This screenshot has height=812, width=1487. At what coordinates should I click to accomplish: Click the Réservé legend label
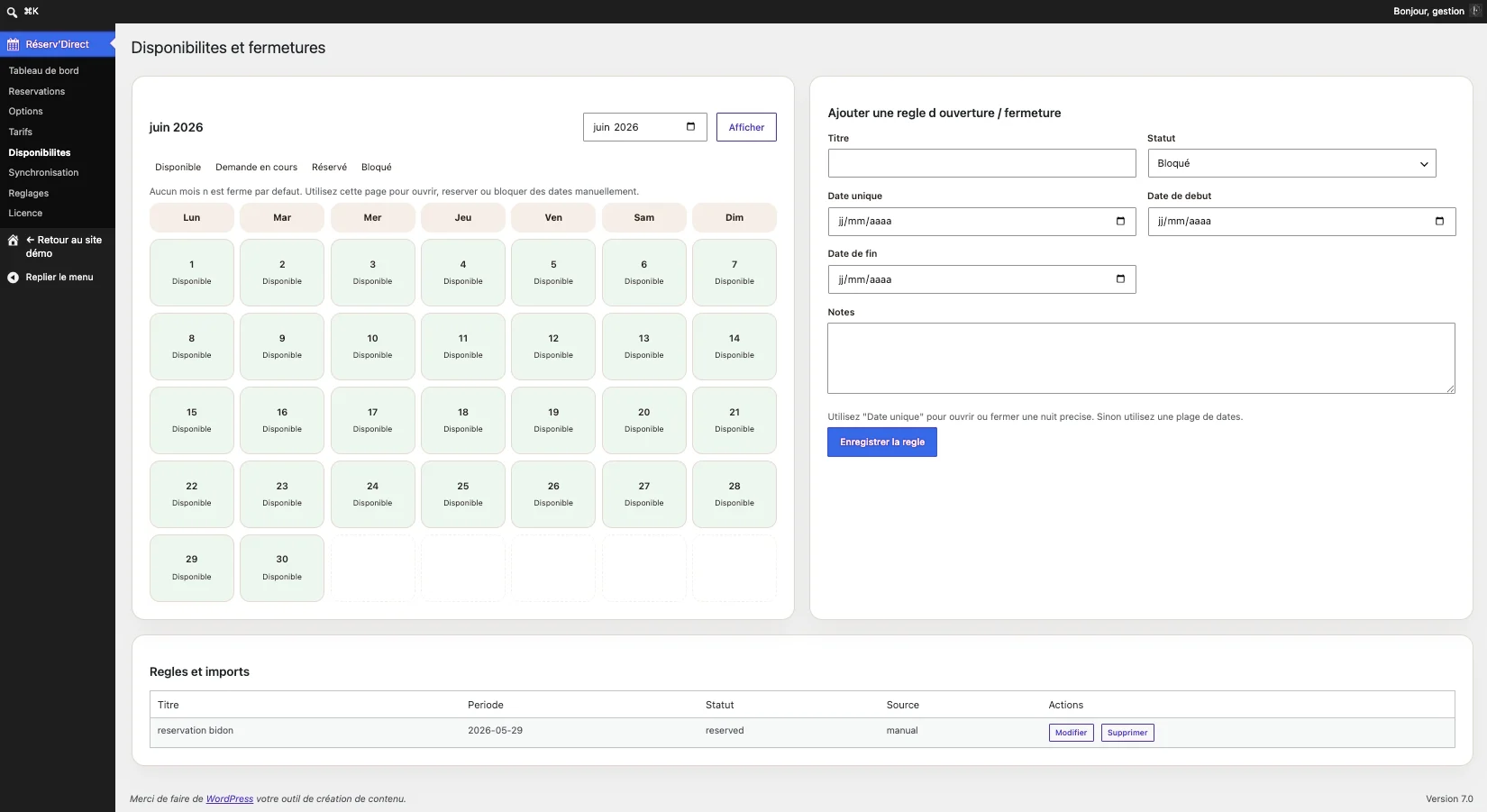(x=329, y=168)
